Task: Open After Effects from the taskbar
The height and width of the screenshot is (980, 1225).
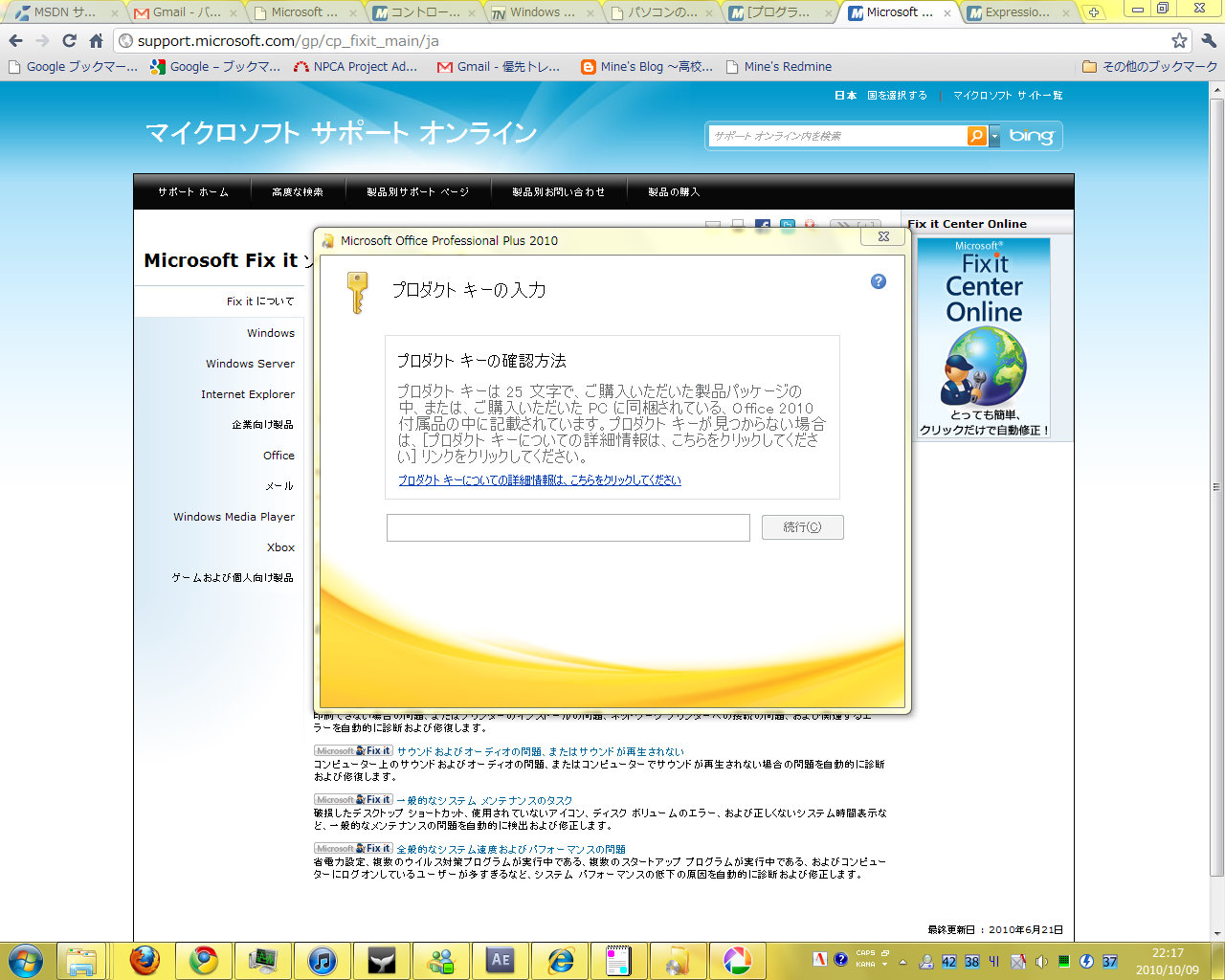Action: pos(501,960)
